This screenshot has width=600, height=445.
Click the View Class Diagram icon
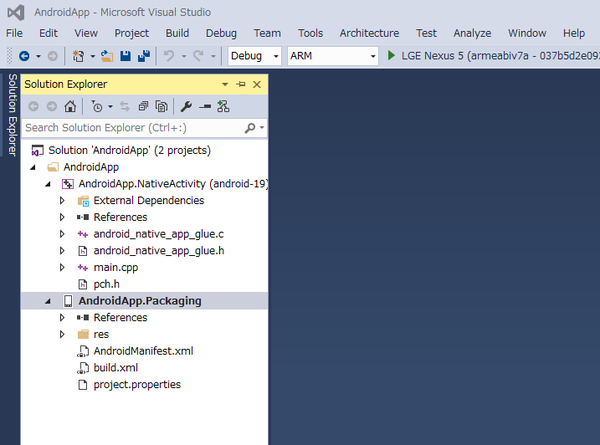pyautogui.click(x=223, y=106)
